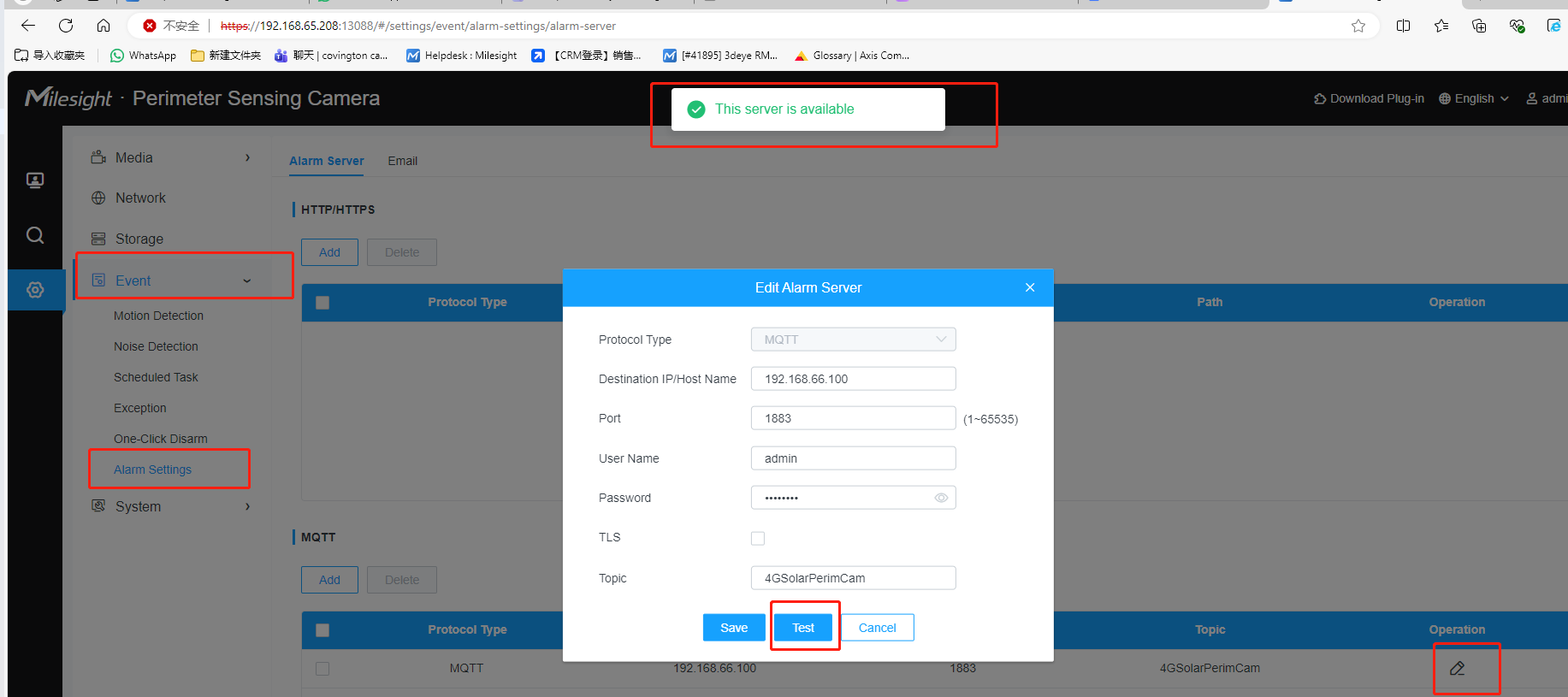Enable the TLS checkbox
1568x697 pixels.
(758, 538)
